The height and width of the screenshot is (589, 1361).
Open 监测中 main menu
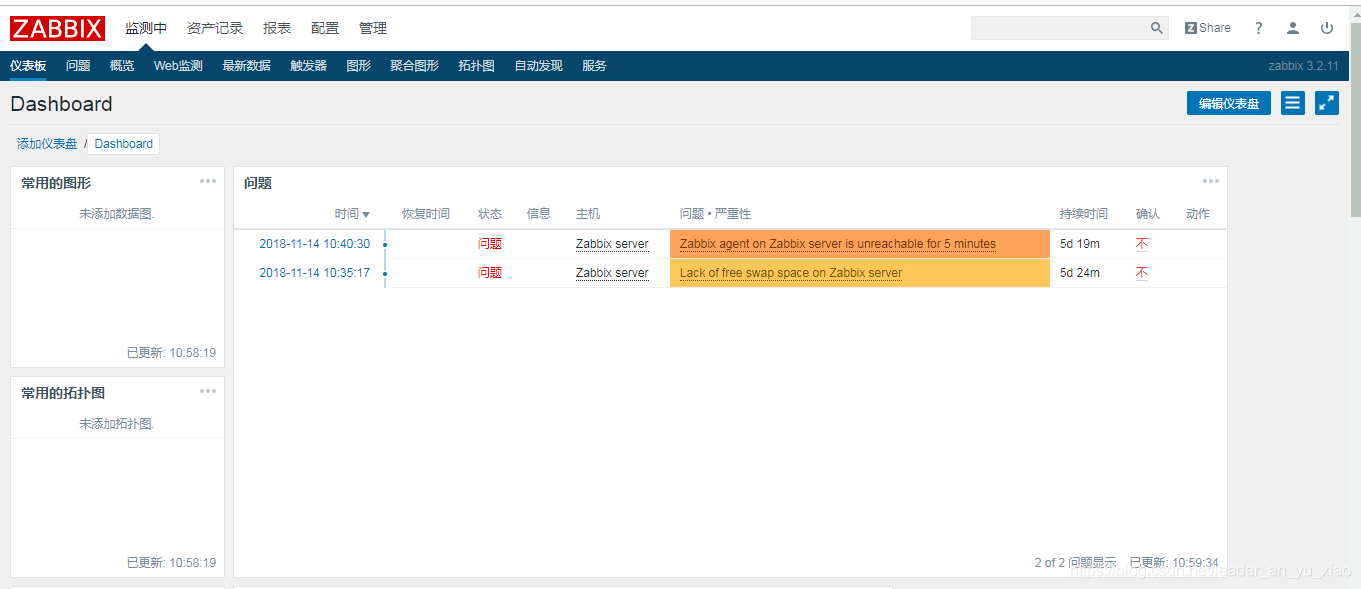click(x=146, y=28)
